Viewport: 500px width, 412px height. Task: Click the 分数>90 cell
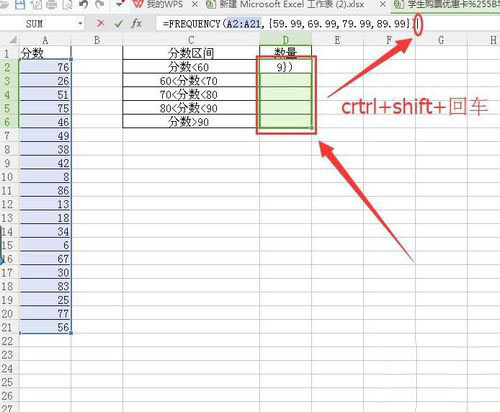pos(191,122)
